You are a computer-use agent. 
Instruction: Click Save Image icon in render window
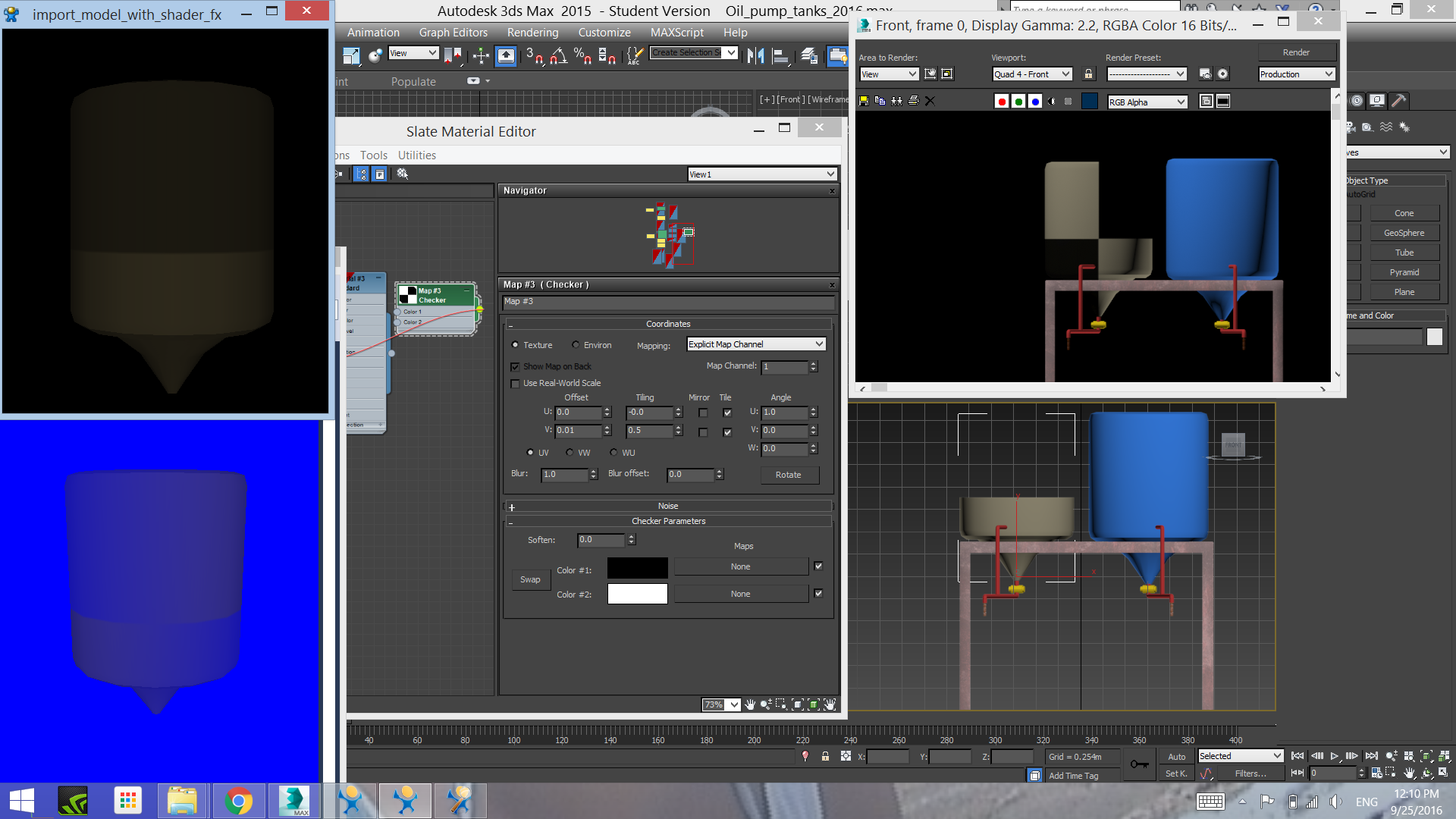click(863, 101)
